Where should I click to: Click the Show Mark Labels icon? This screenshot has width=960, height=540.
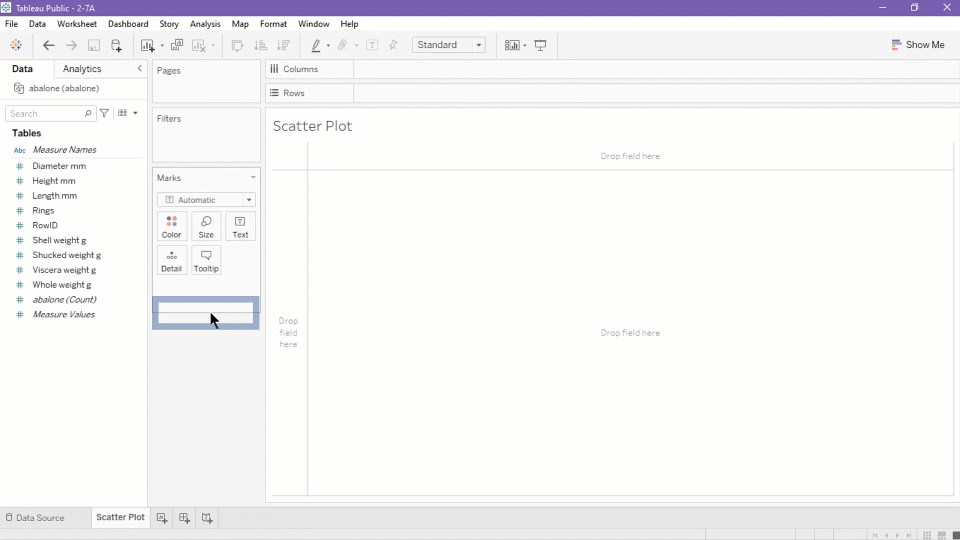(x=372, y=45)
